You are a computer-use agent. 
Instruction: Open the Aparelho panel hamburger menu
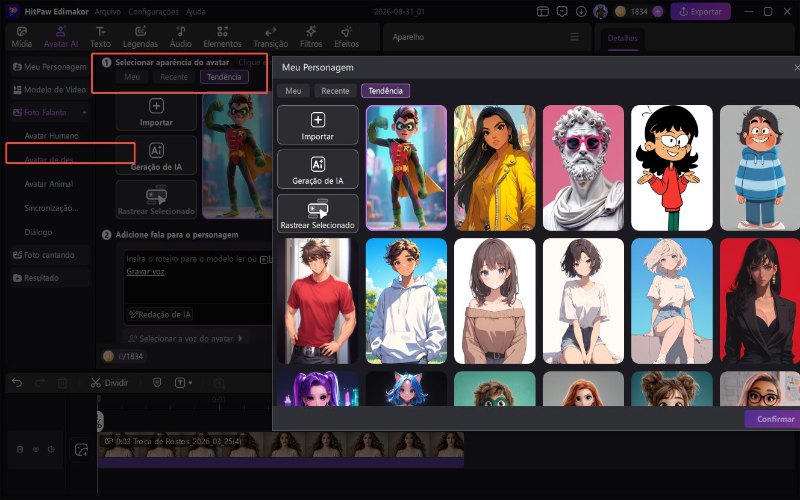pos(574,37)
